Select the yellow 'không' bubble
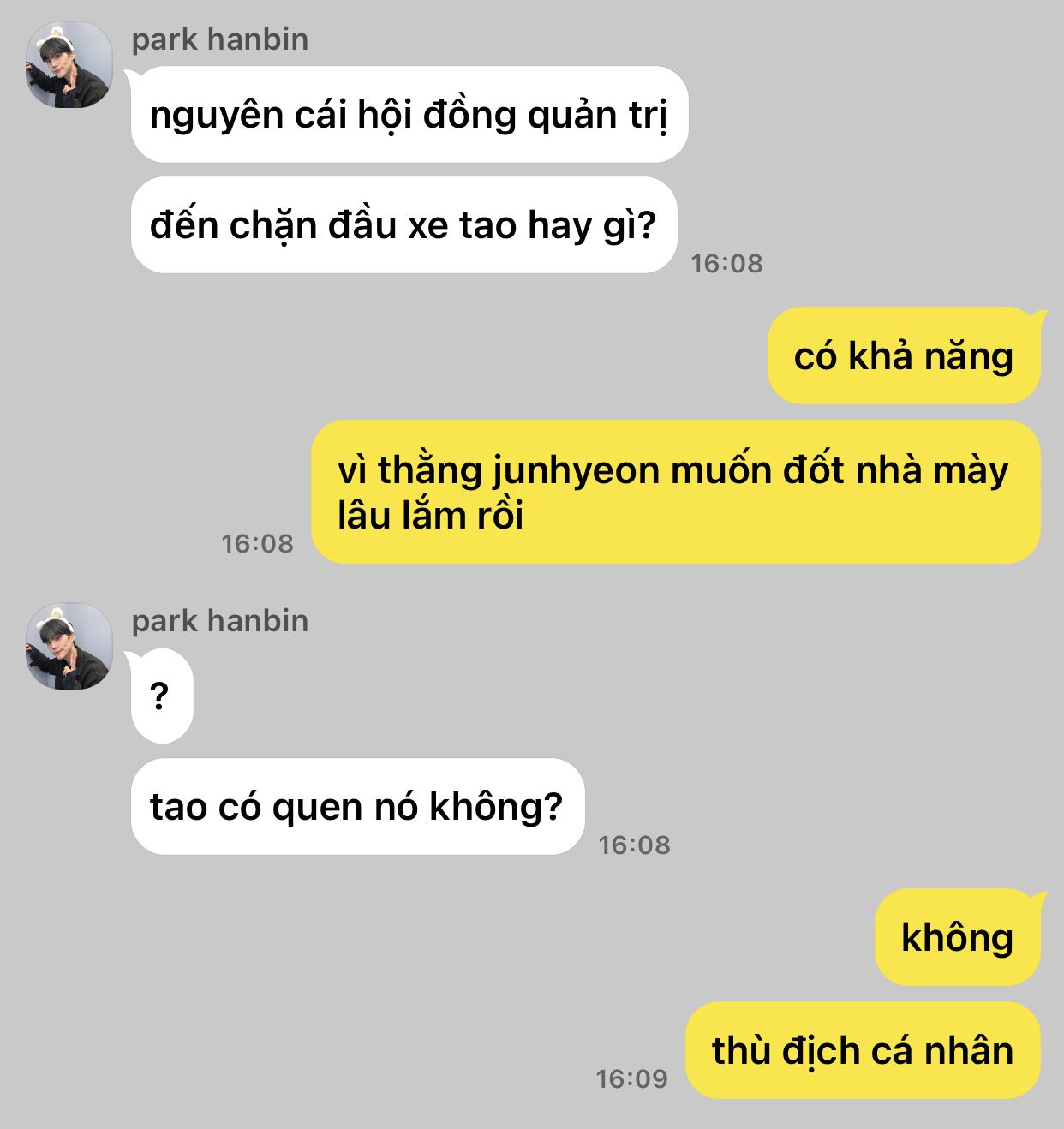 click(958, 937)
